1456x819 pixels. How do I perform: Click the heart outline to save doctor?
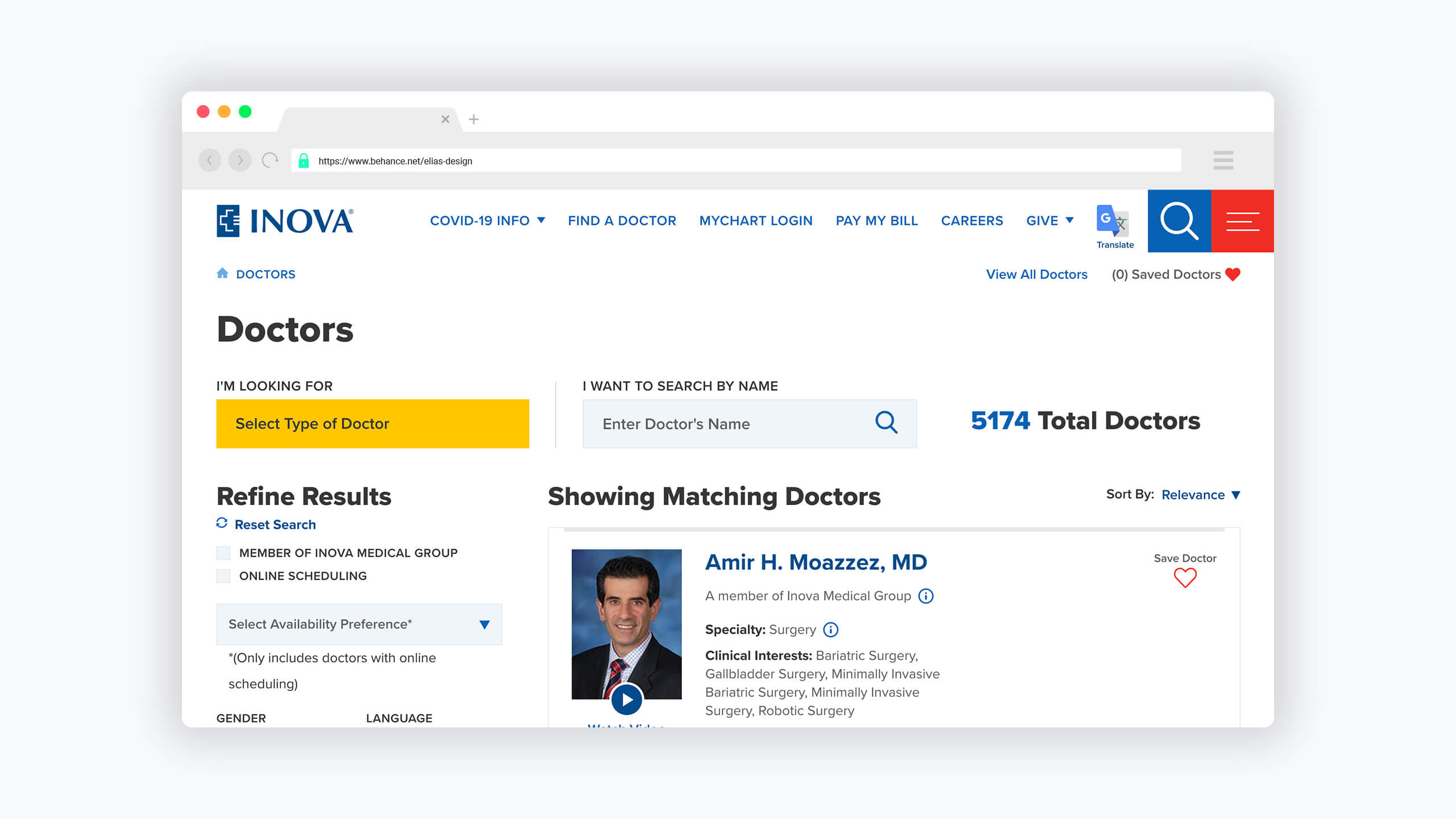1185,578
